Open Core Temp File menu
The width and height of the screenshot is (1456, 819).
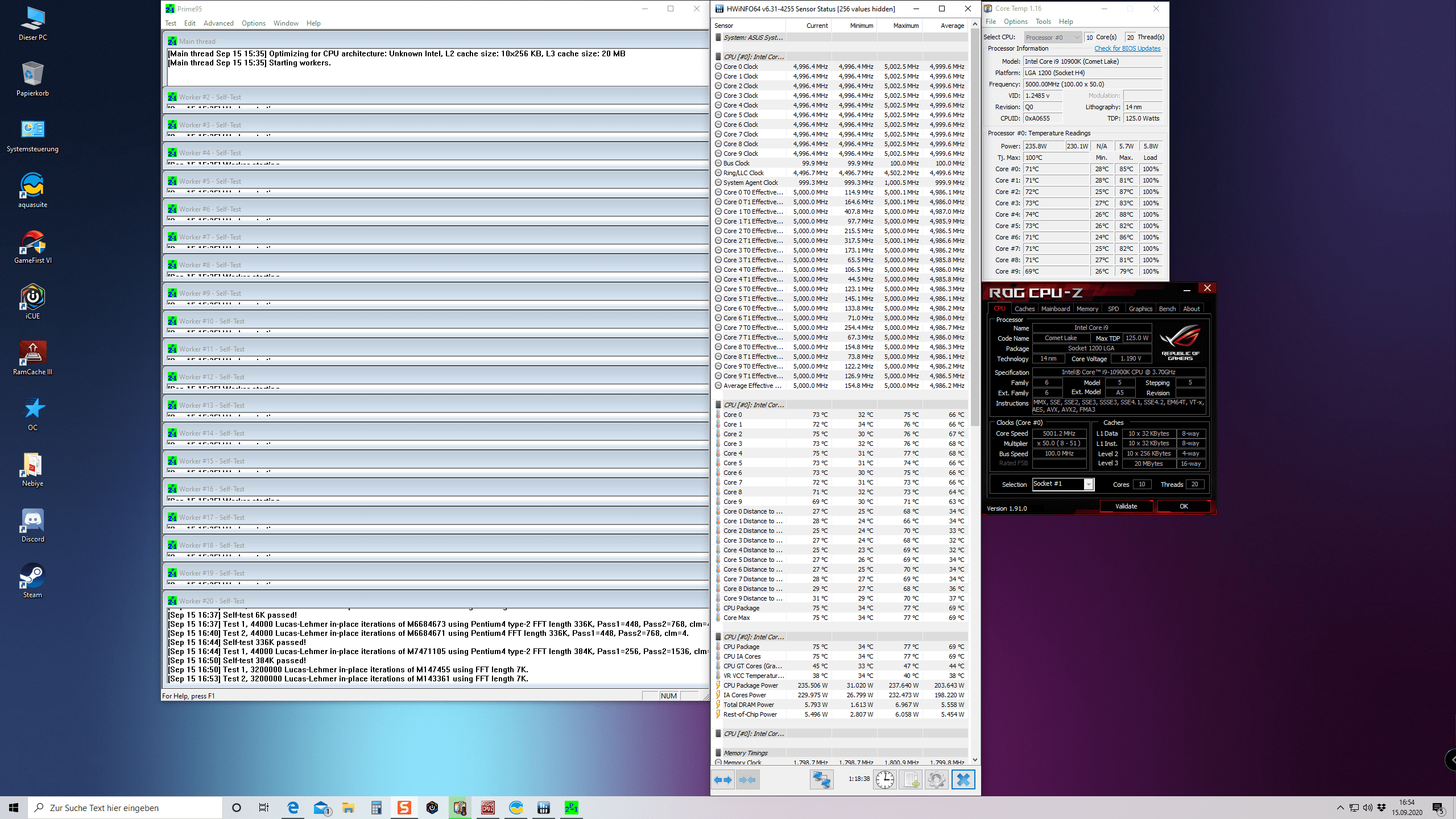coord(991,22)
